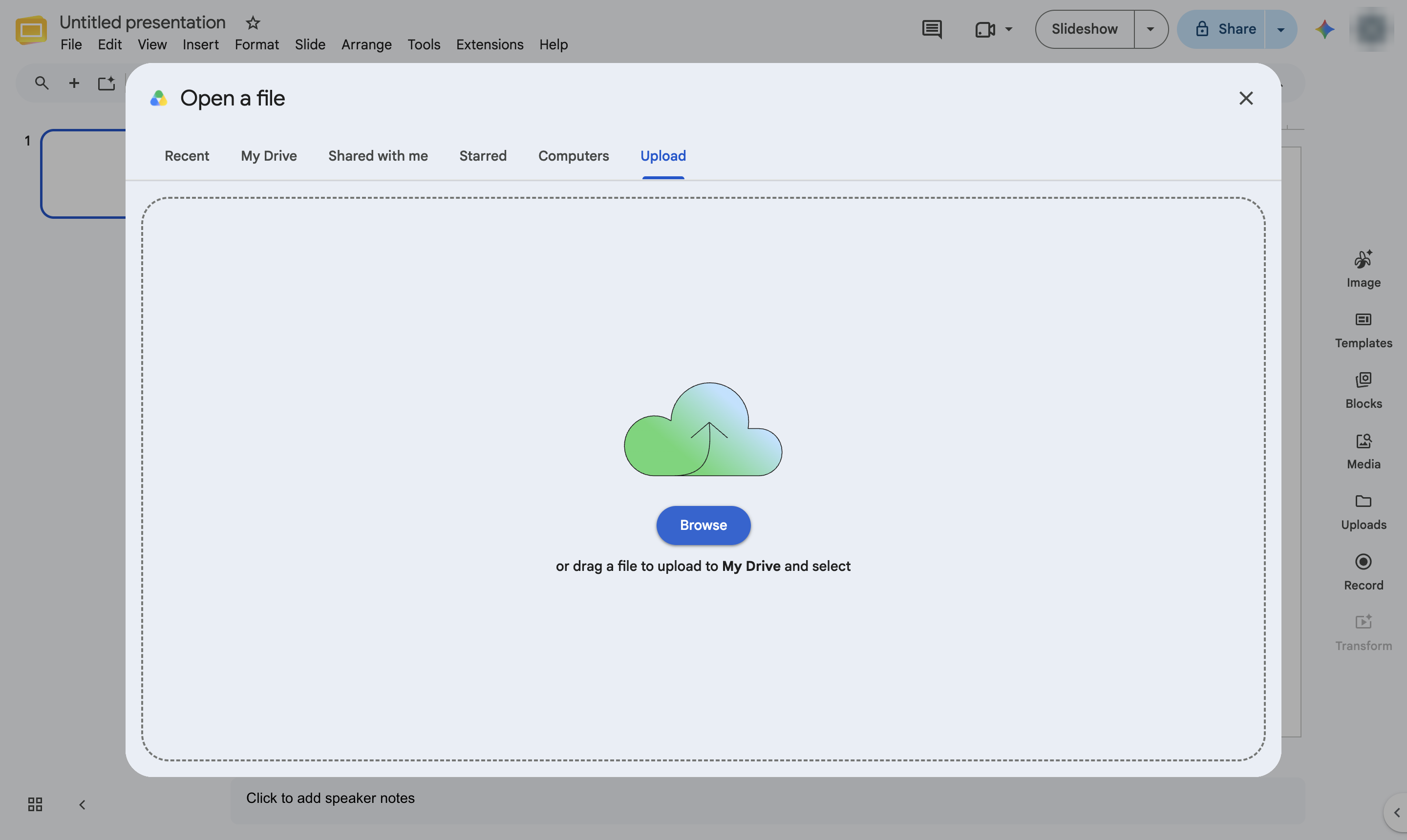Expand the video meeting dropdown arrow

(1008, 29)
